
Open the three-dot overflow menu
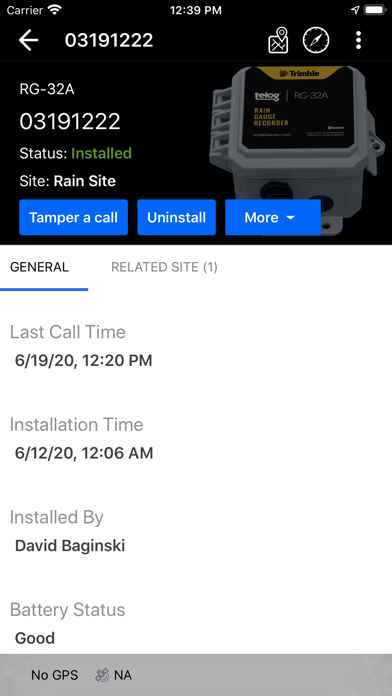(358, 40)
